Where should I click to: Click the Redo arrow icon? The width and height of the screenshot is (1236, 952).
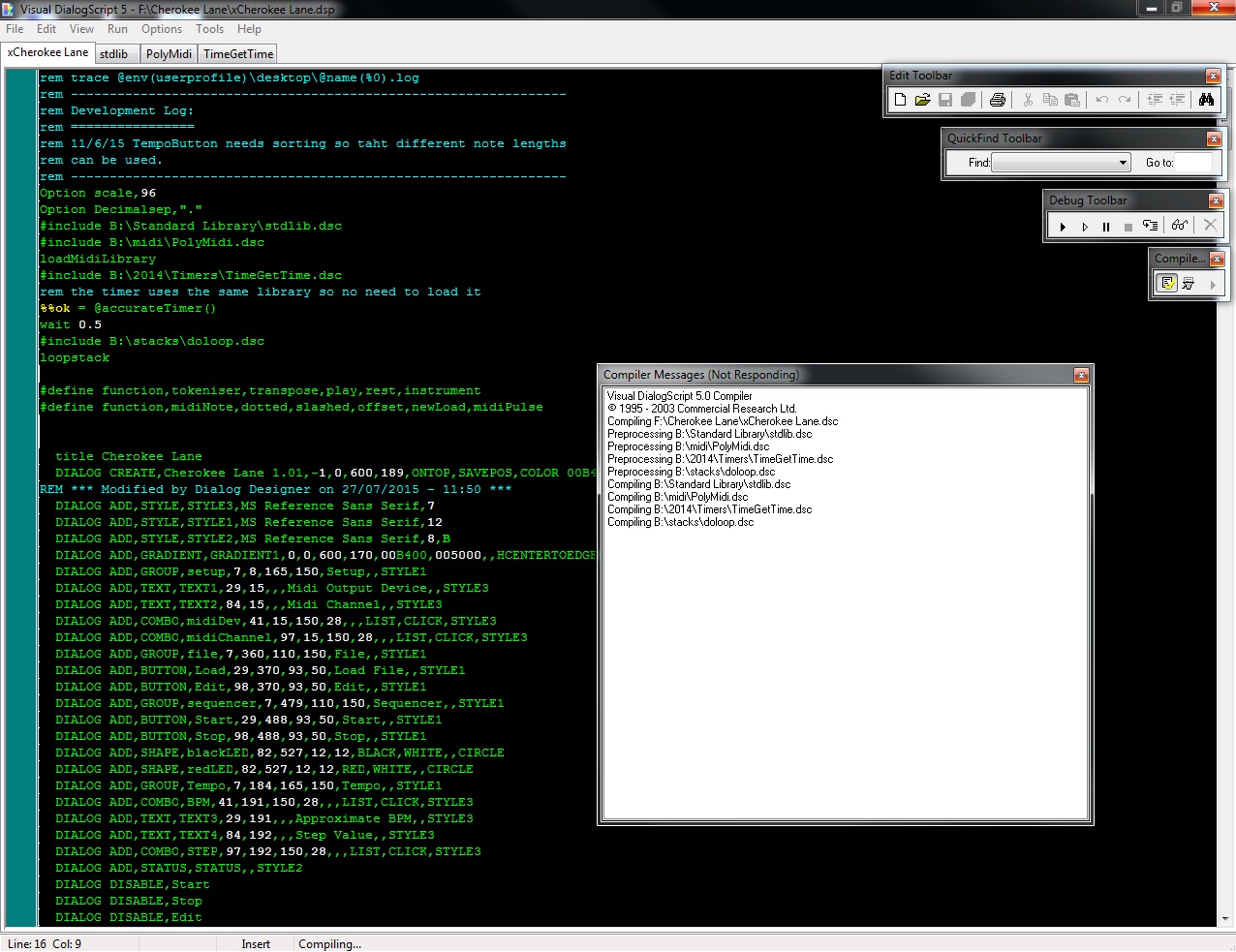[x=1125, y=100]
